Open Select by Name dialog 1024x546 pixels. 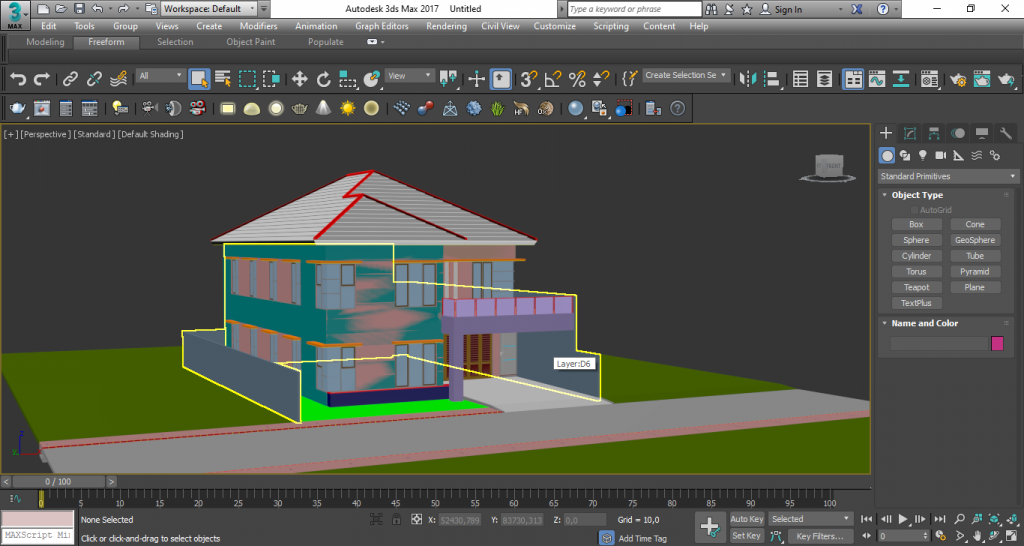click(223, 79)
